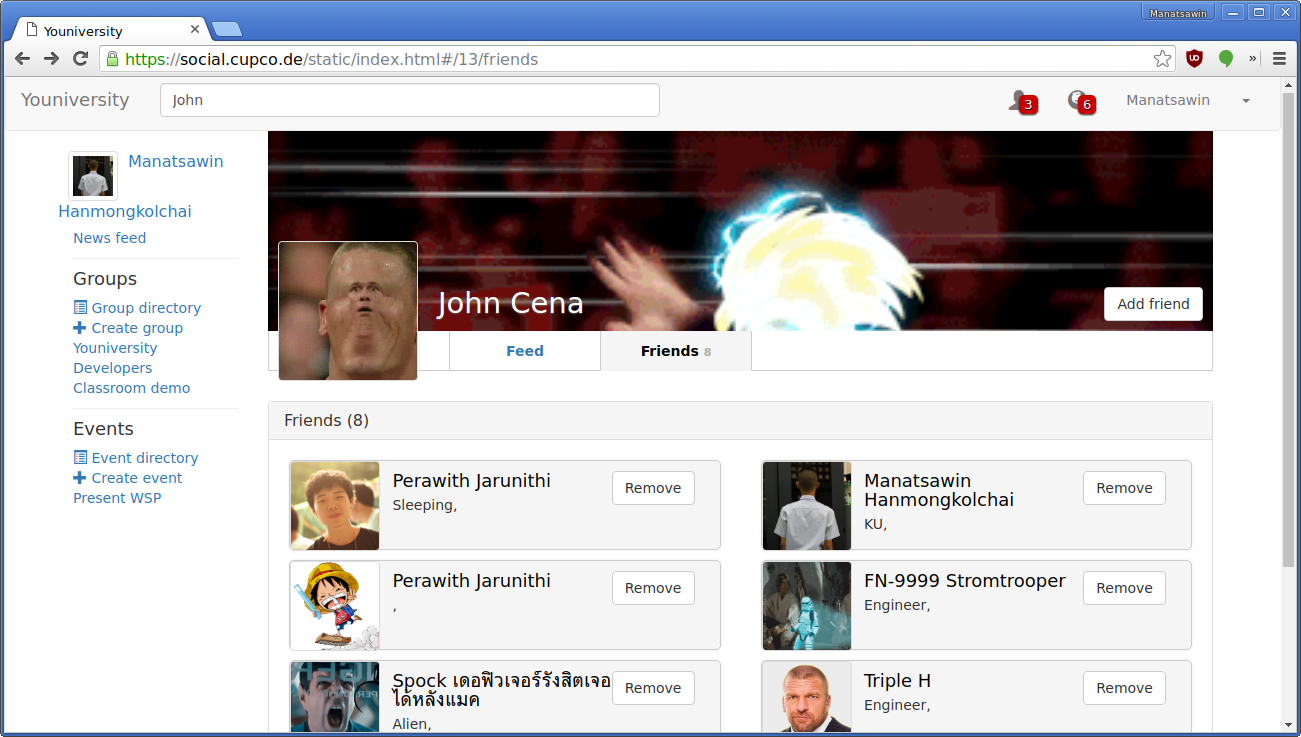The image size is (1301, 737).
Task: Open the green Hangouts extension icon
Action: (1226, 59)
